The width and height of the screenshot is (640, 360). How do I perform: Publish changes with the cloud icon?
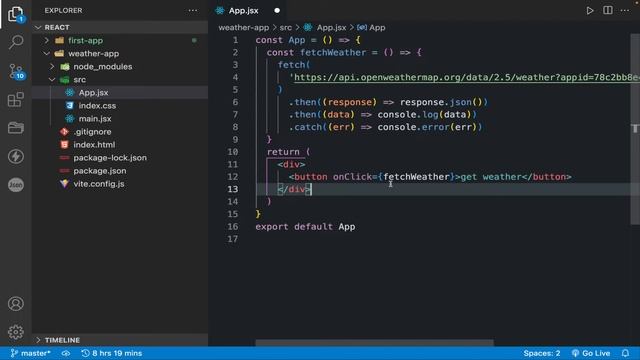coord(66,353)
